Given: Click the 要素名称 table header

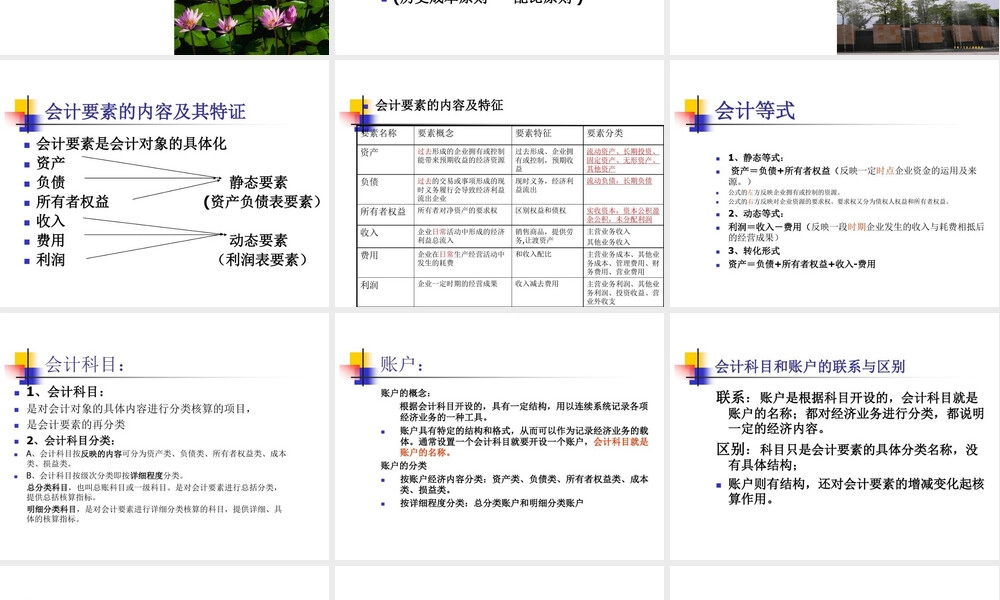Looking at the screenshot, I should click(379, 133).
